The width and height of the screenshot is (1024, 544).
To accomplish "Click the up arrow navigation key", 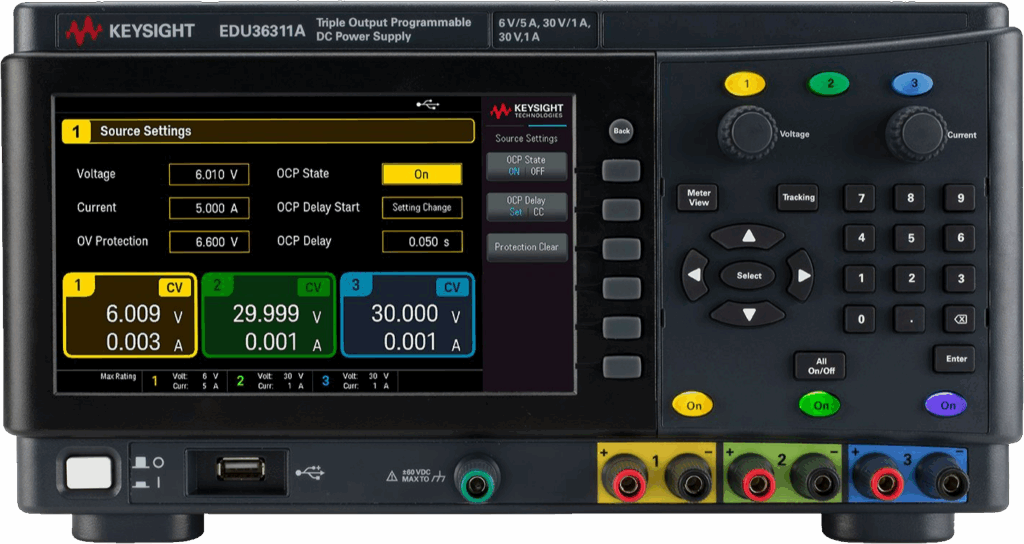I will [x=748, y=236].
